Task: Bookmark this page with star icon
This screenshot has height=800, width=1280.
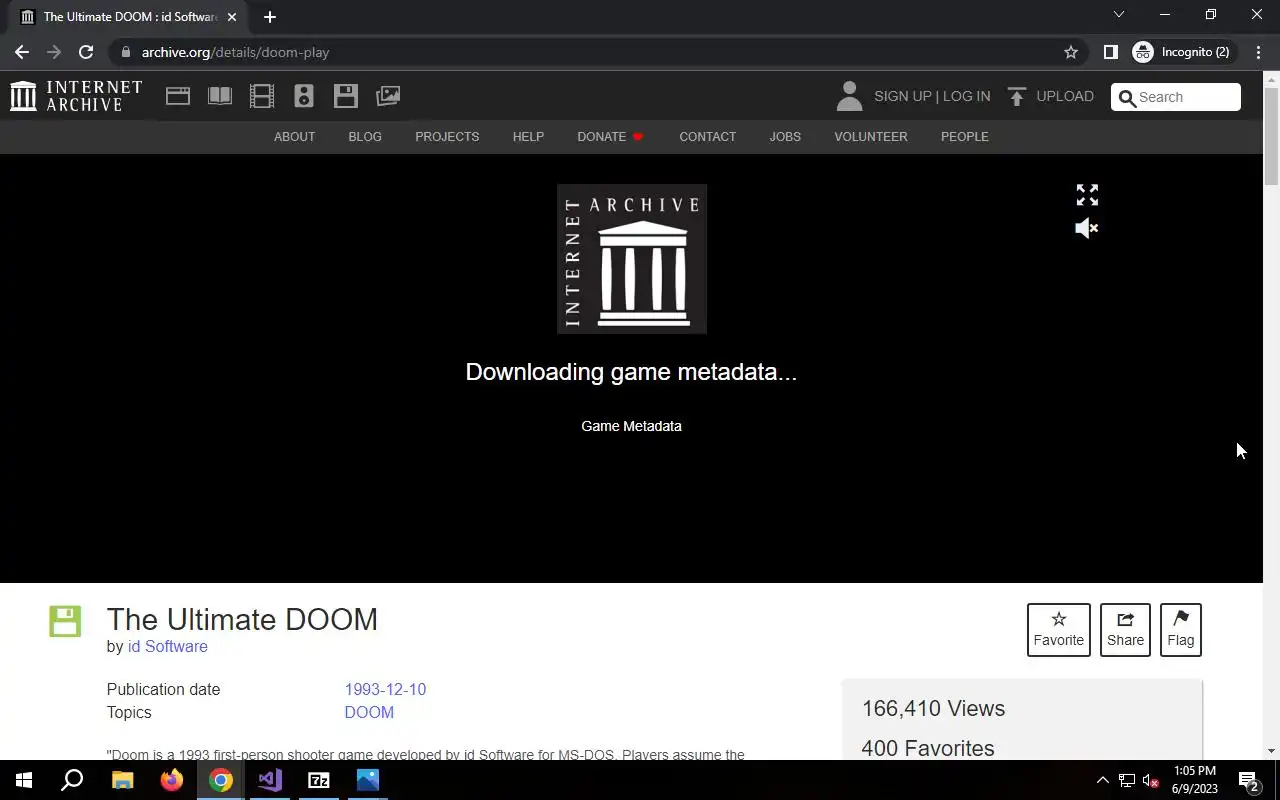Action: (1071, 52)
